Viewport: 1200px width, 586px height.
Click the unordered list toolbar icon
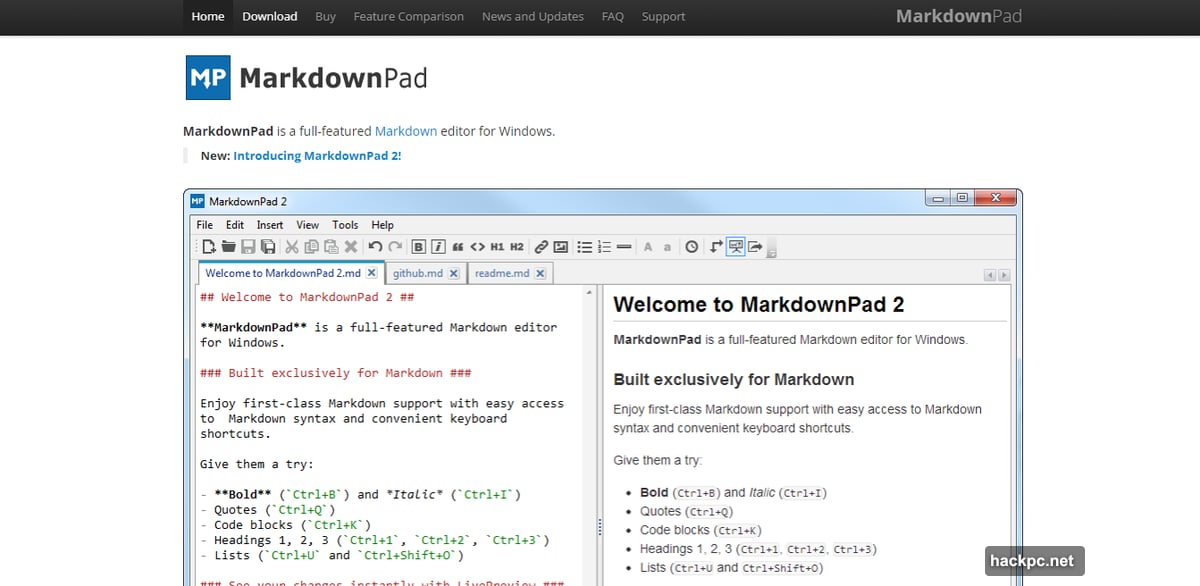[x=585, y=247]
